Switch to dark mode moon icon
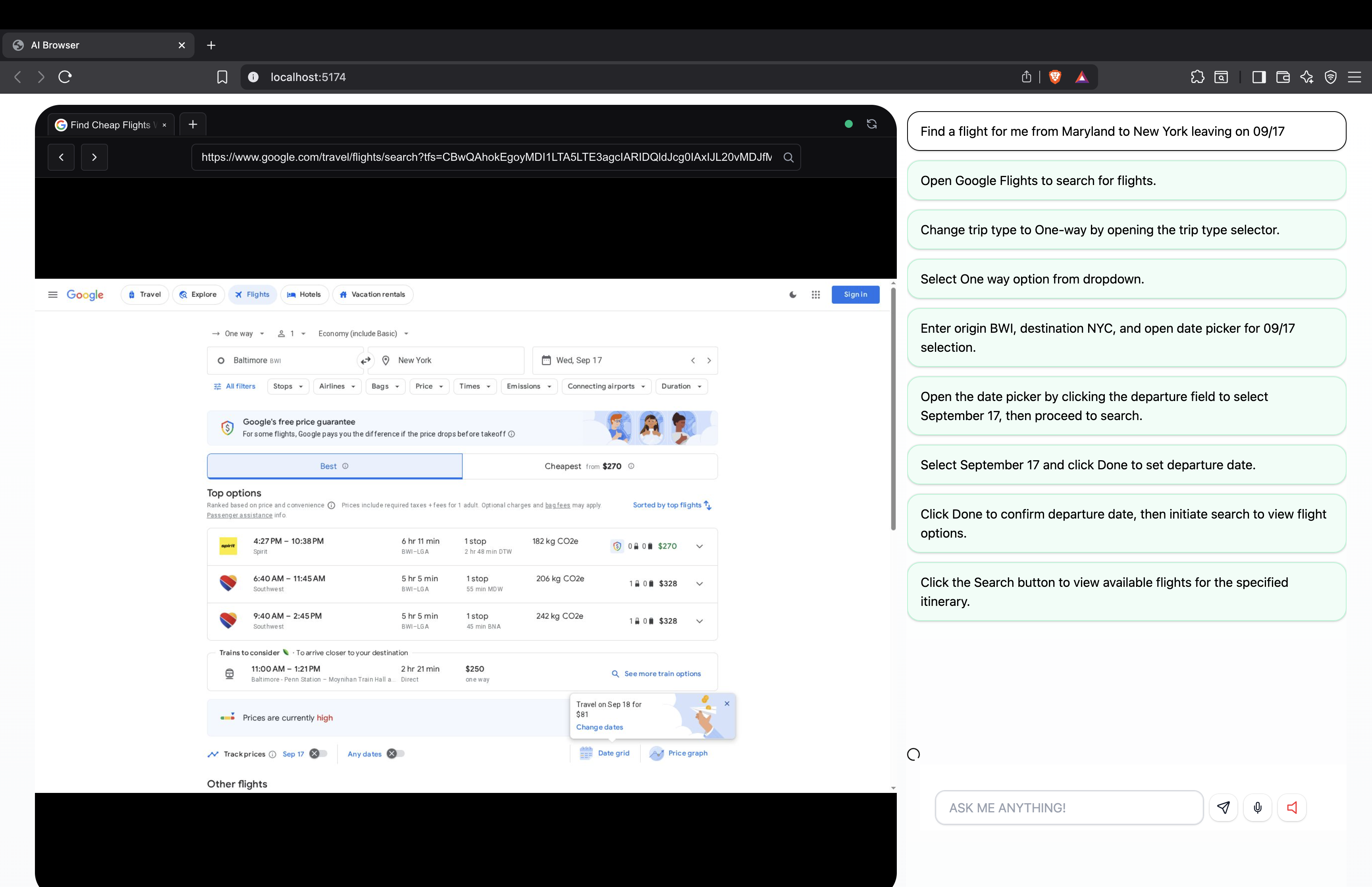 793,294
